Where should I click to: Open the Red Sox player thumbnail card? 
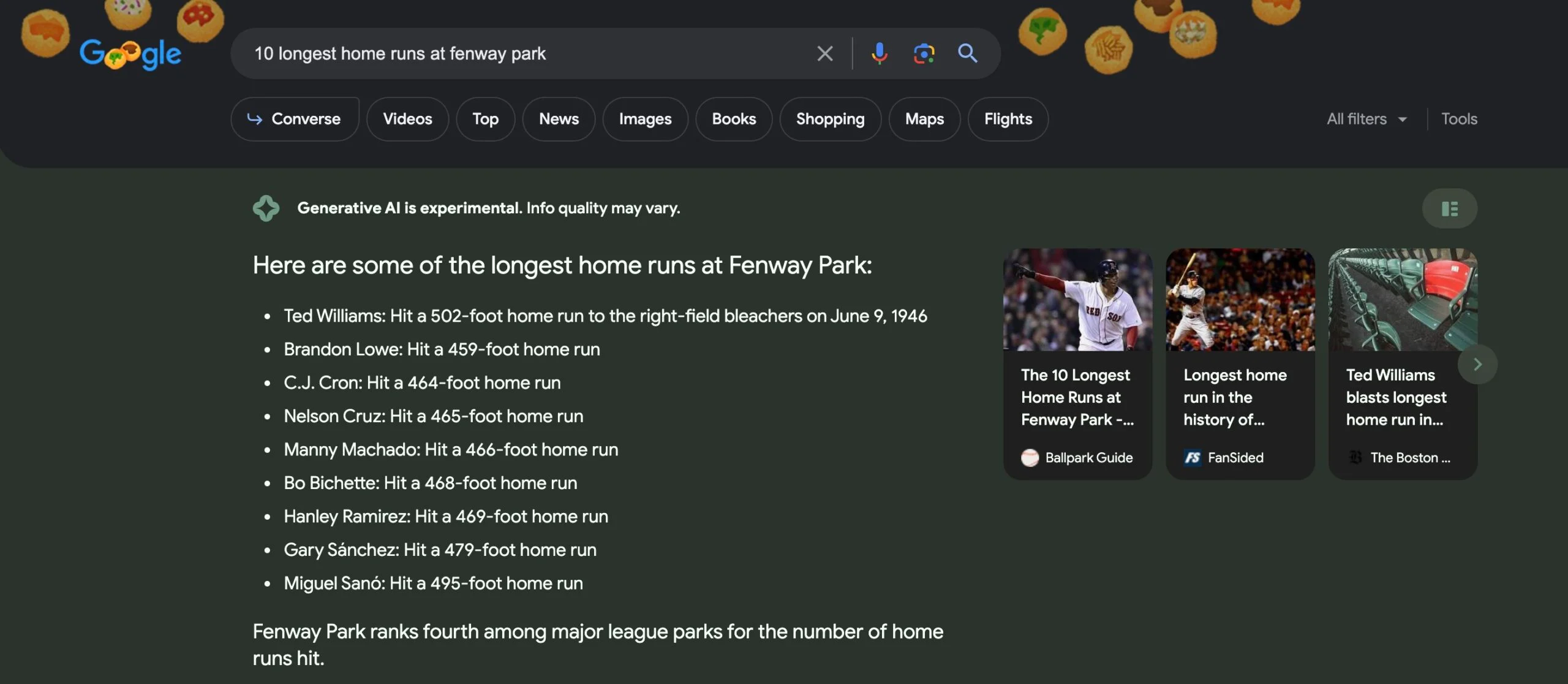(1077, 300)
